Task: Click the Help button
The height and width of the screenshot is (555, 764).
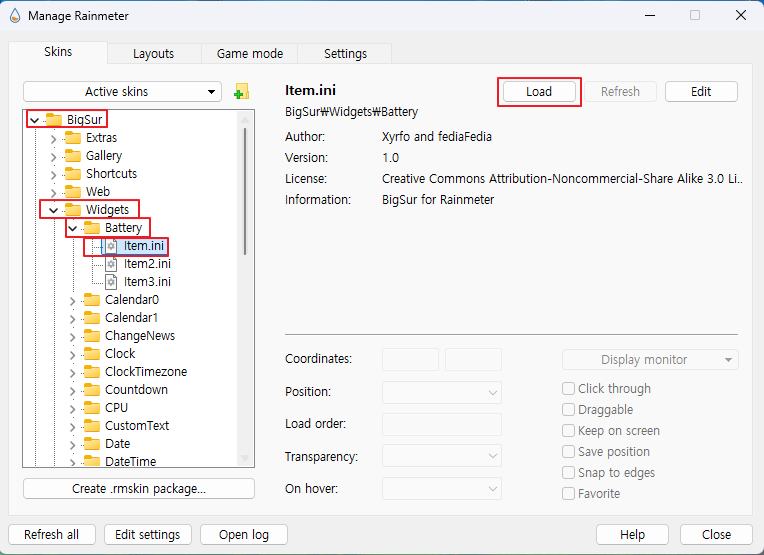Action: 632,535
